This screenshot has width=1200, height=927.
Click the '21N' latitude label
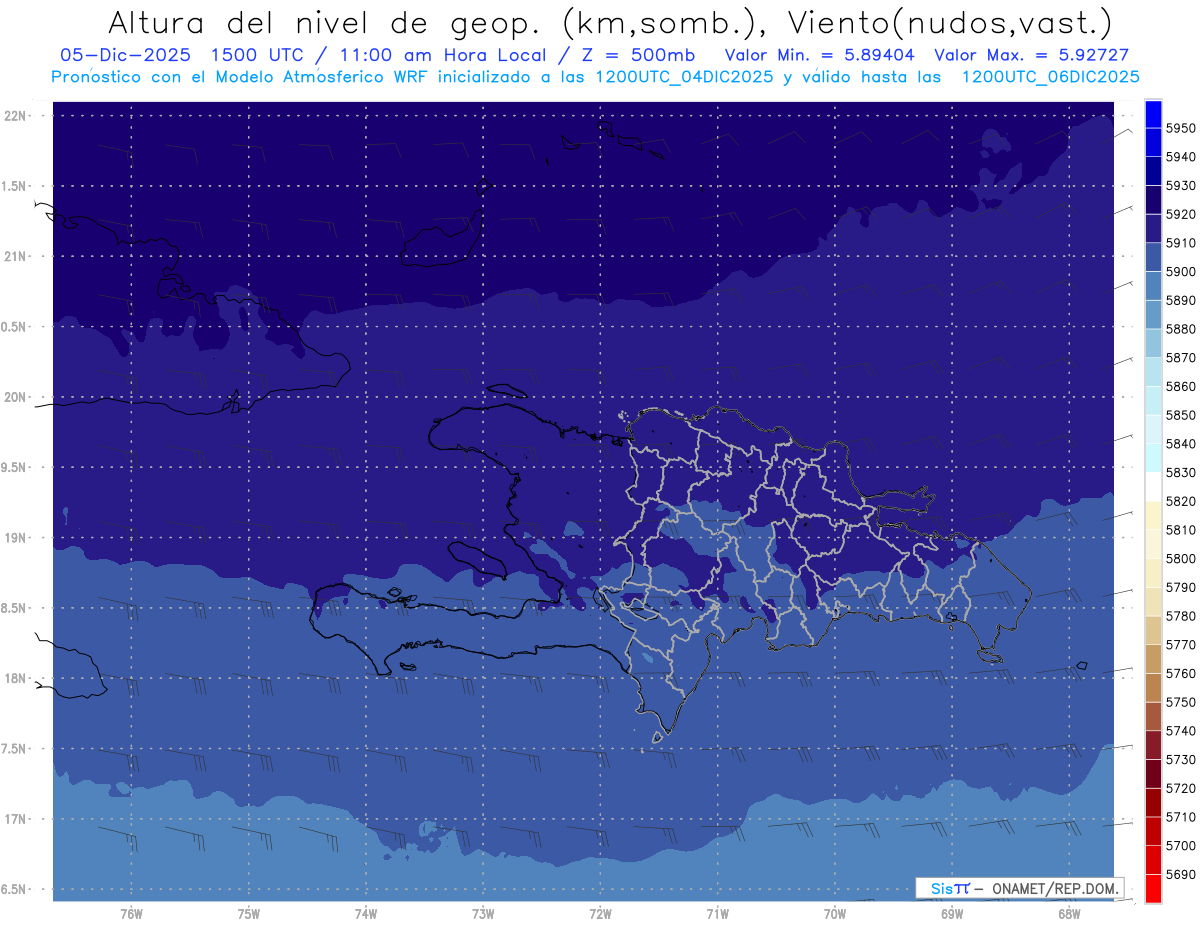click(15, 256)
